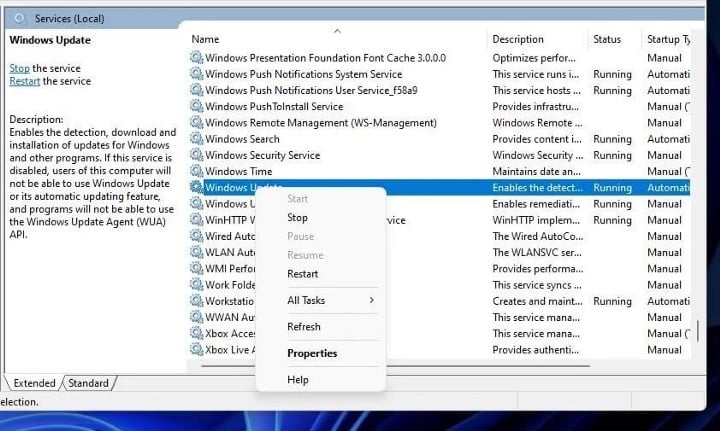Click 'Optimizes perfor...' description cell
Screen dimensions: 720x431
pos(534,58)
